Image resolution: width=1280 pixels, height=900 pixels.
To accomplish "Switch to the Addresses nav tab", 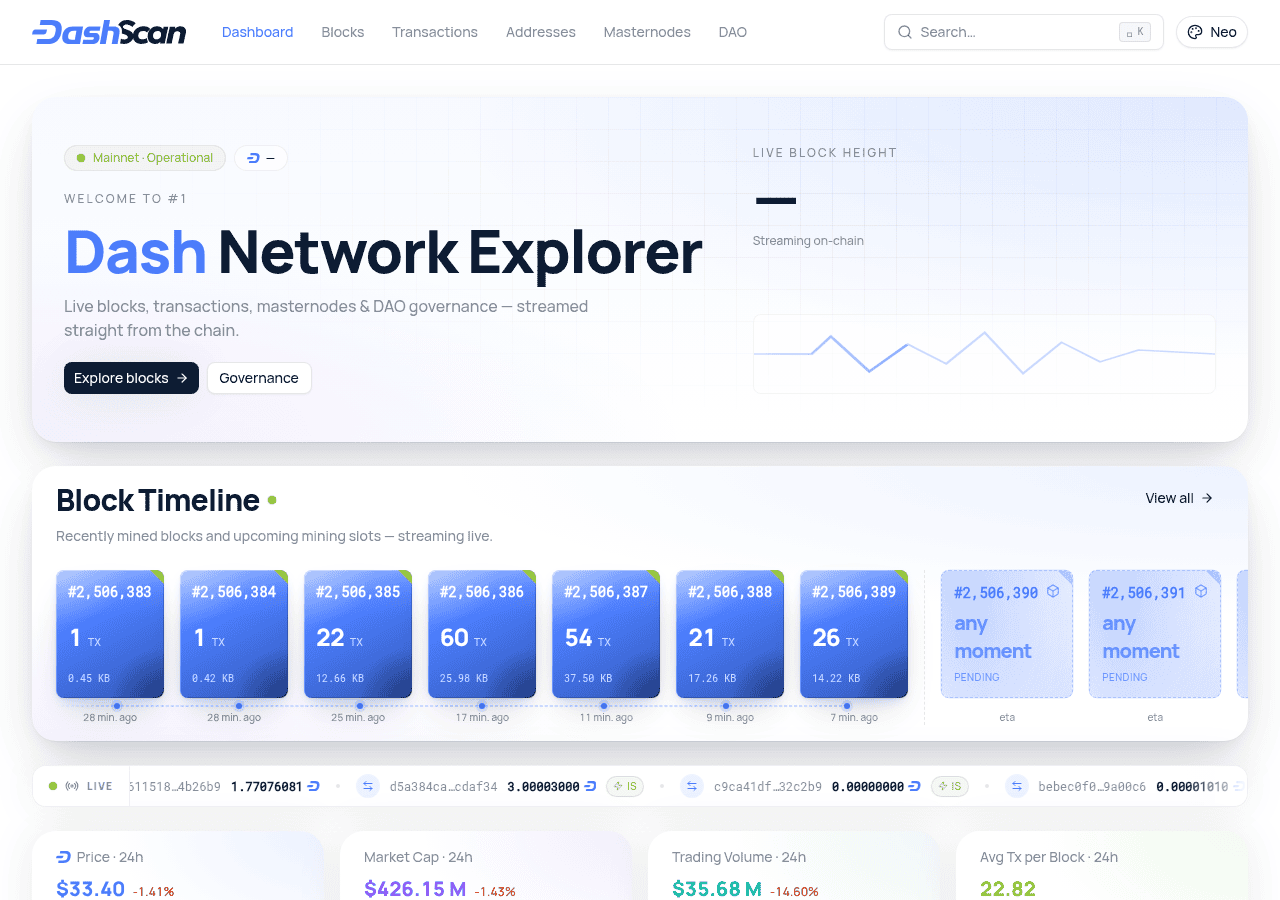I will click(541, 32).
